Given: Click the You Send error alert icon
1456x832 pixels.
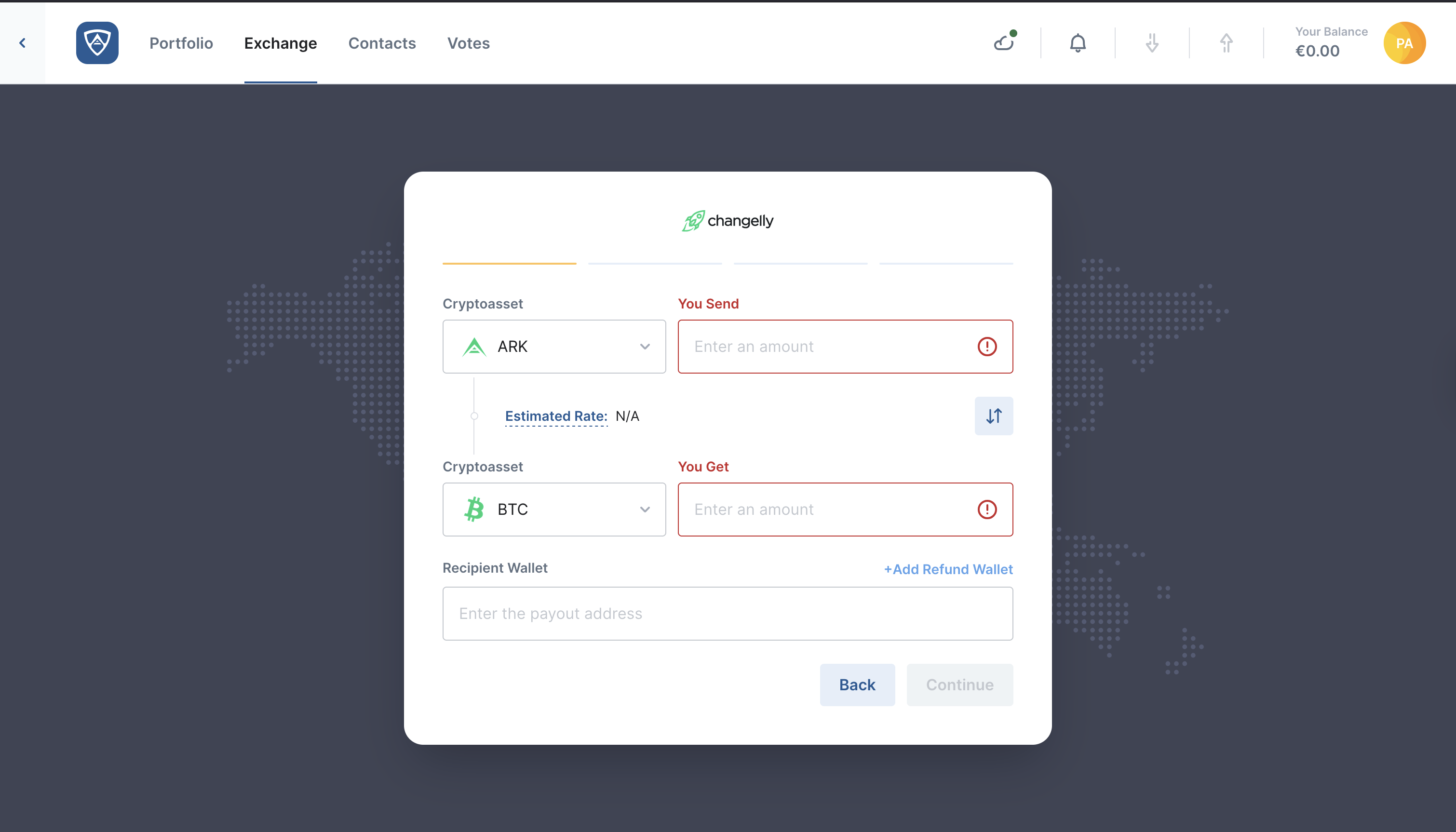Looking at the screenshot, I should [x=987, y=346].
